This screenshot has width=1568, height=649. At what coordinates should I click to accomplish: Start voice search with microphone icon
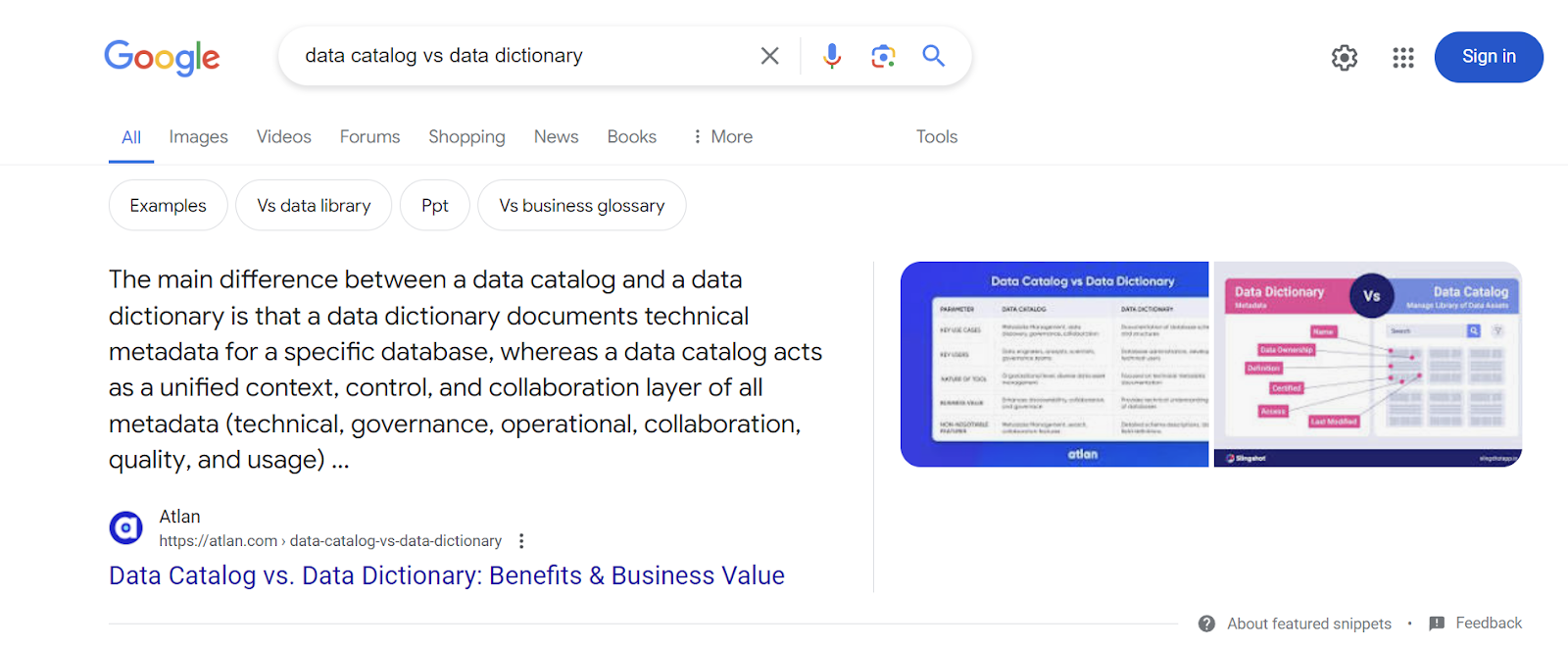coord(832,56)
